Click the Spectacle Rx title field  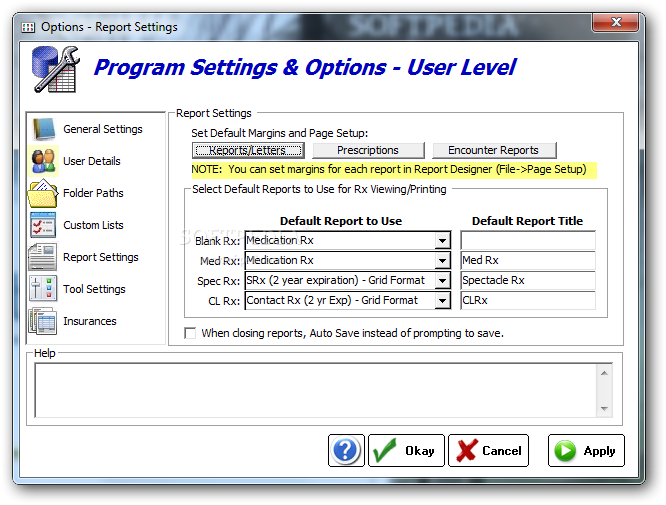click(528, 281)
